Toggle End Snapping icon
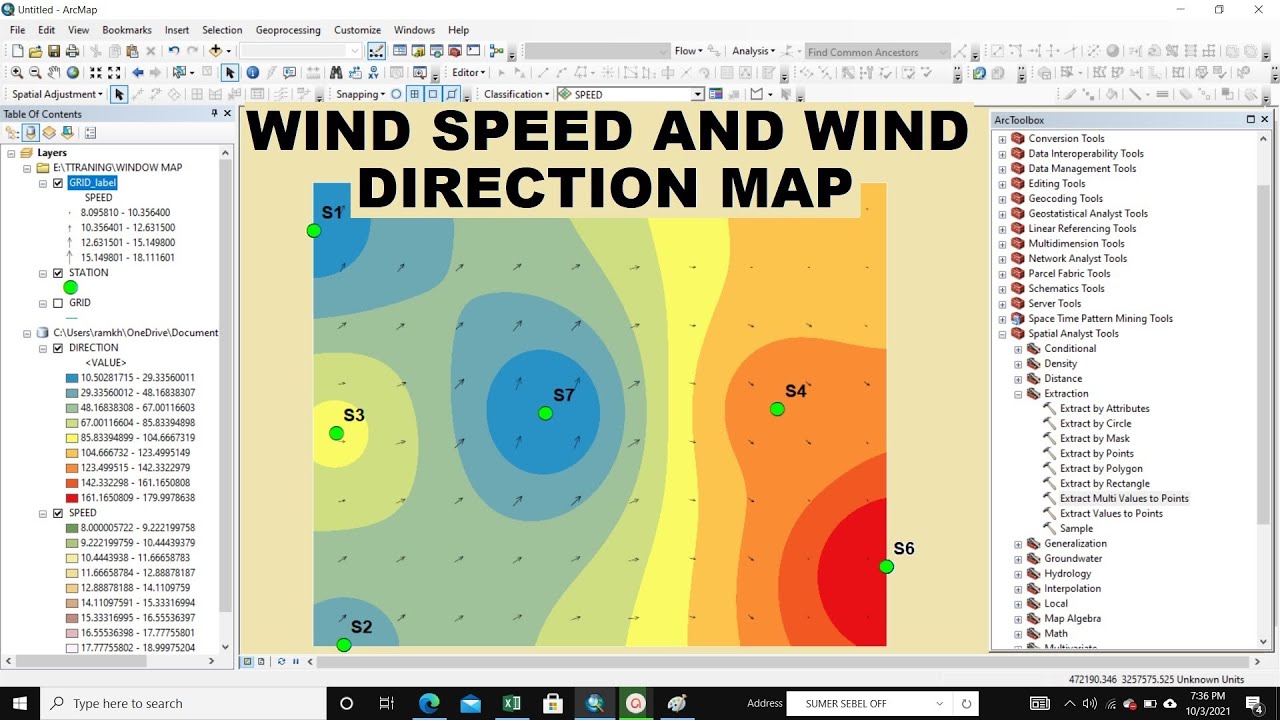The width and height of the screenshot is (1280, 720). 414,94
